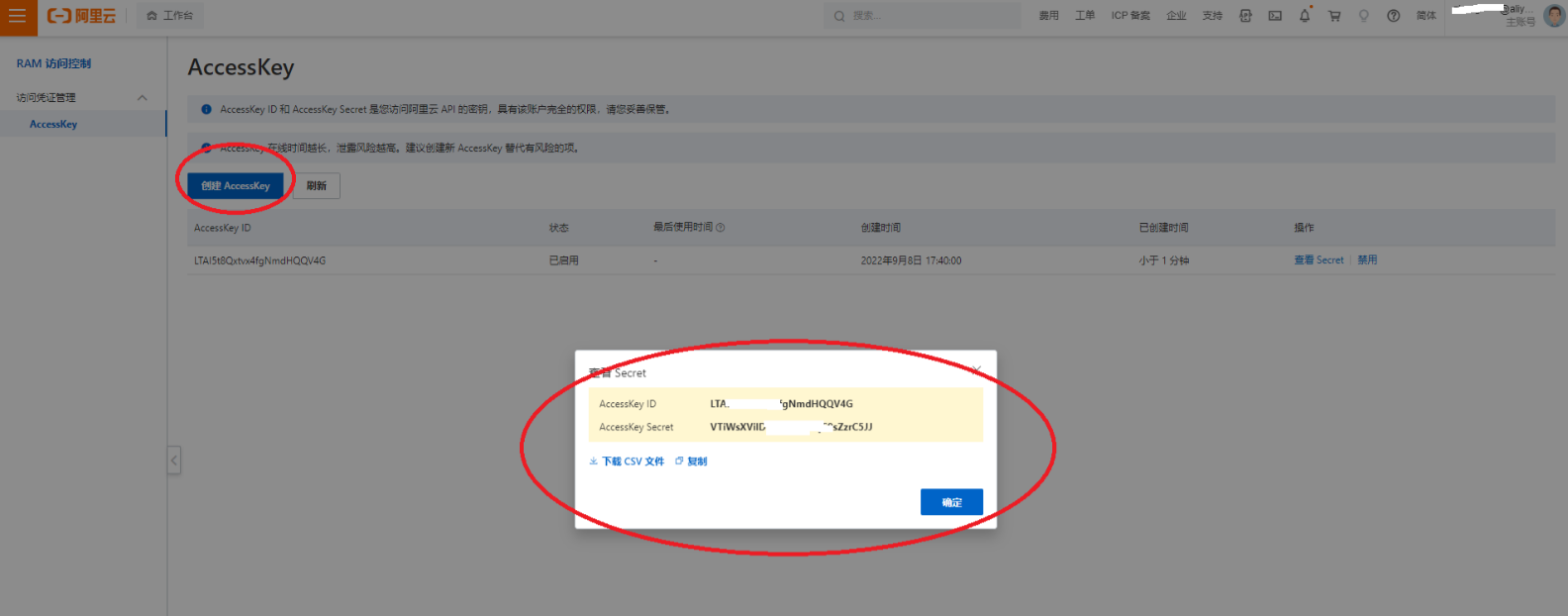Click the AccessKey ID column header

tap(223, 228)
